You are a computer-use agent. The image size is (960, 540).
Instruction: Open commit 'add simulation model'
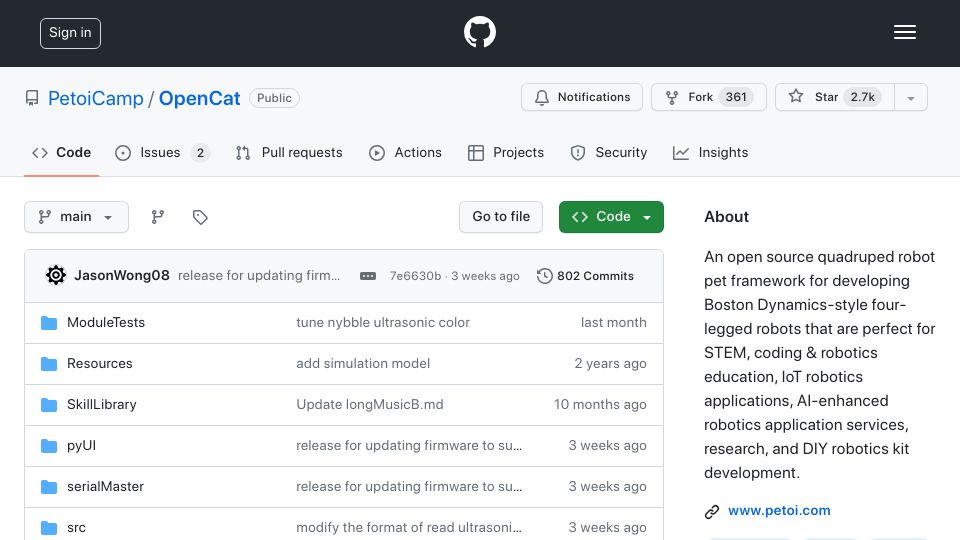pos(363,364)
